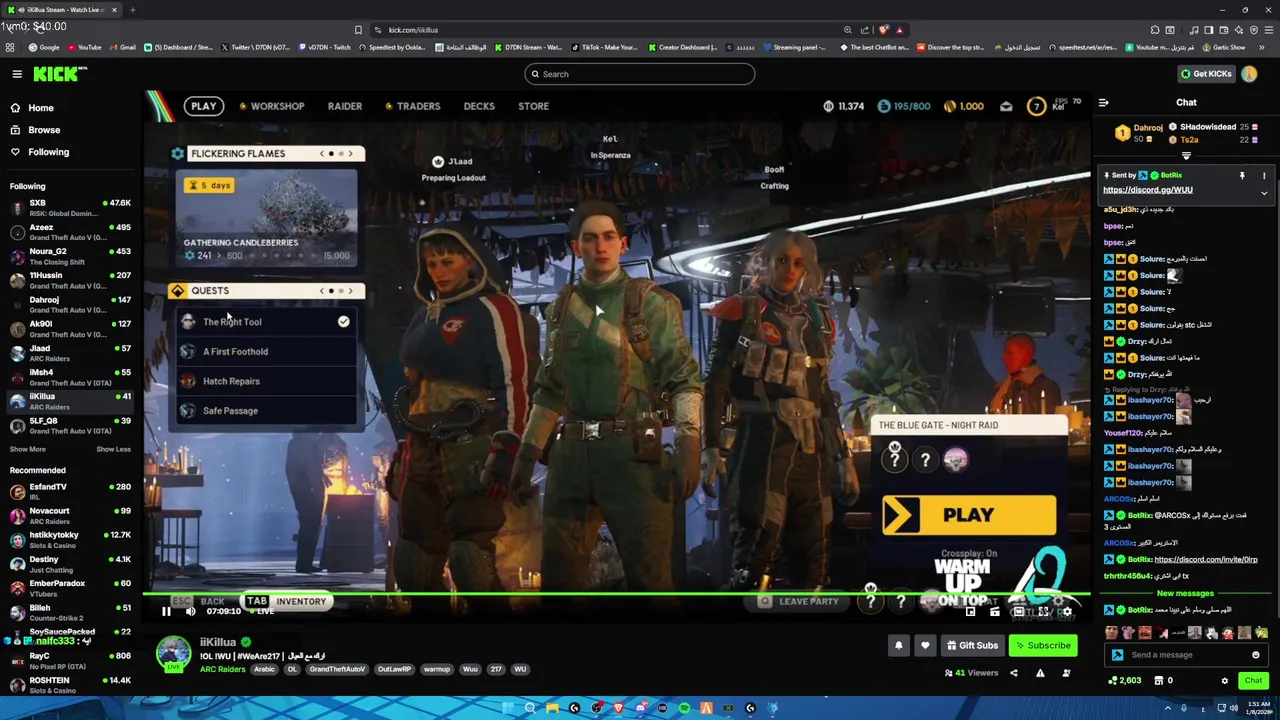The width and height of the screenshot is (1280, 720).
Task: Open ARC Raiders category link
Action: 222,669
